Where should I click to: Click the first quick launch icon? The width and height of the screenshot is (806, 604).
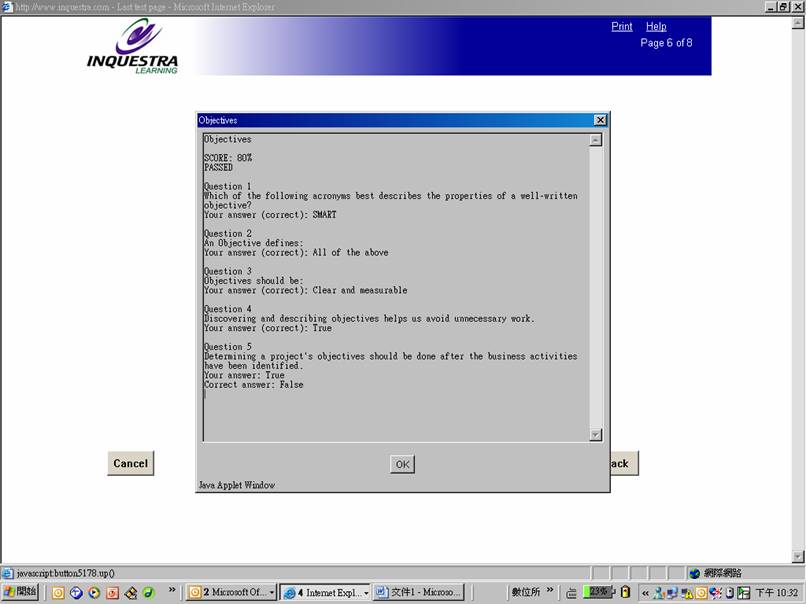pos(57,592)
